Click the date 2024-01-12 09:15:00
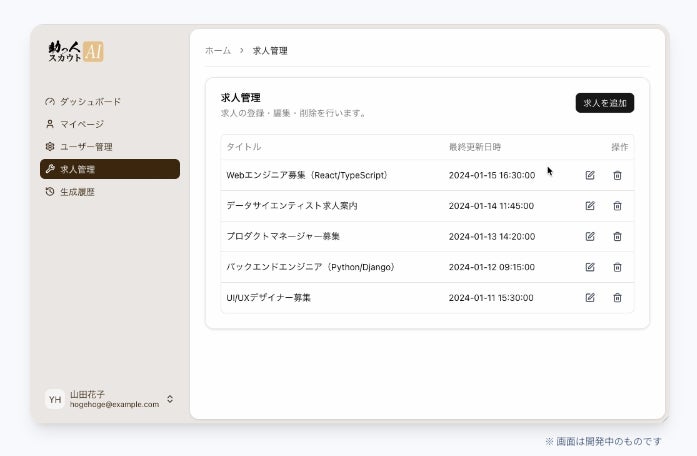 492,267
